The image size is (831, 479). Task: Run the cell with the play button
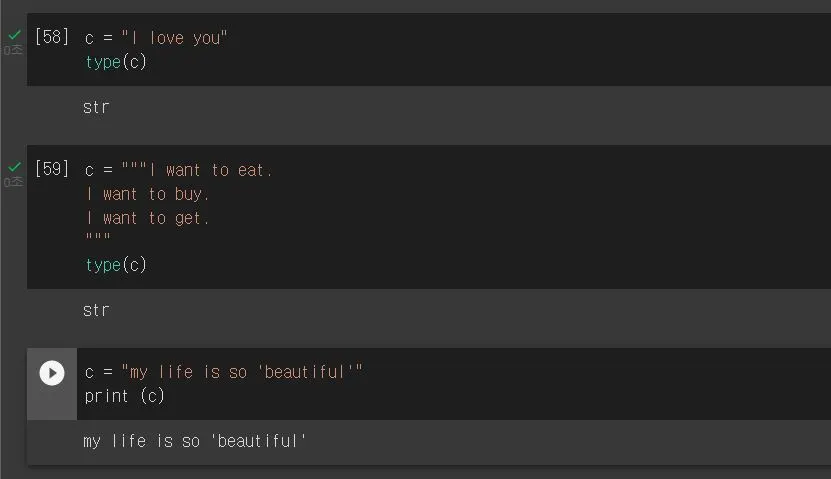point(52,373)
